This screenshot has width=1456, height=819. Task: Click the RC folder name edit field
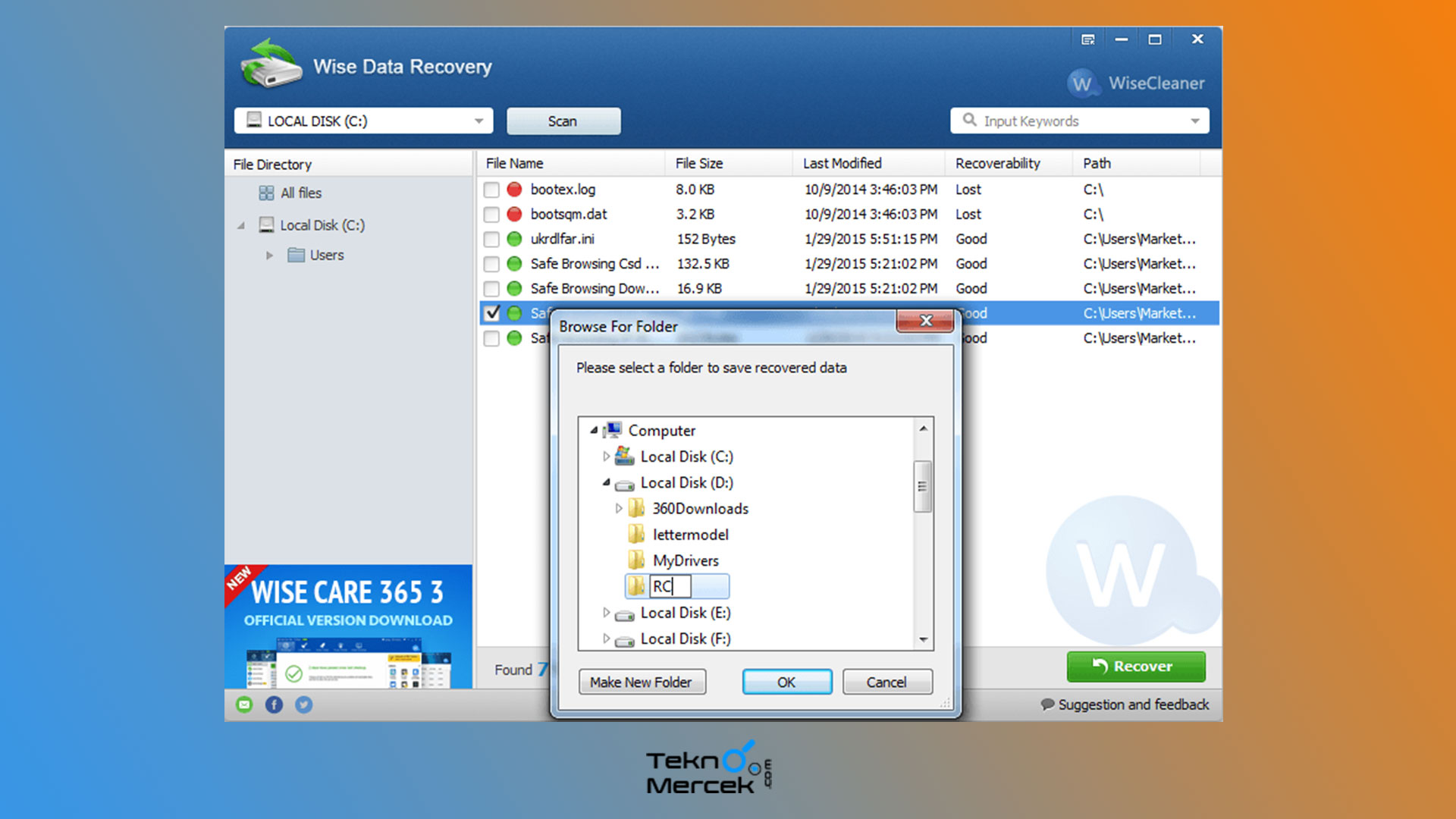[x=670, y=586]
